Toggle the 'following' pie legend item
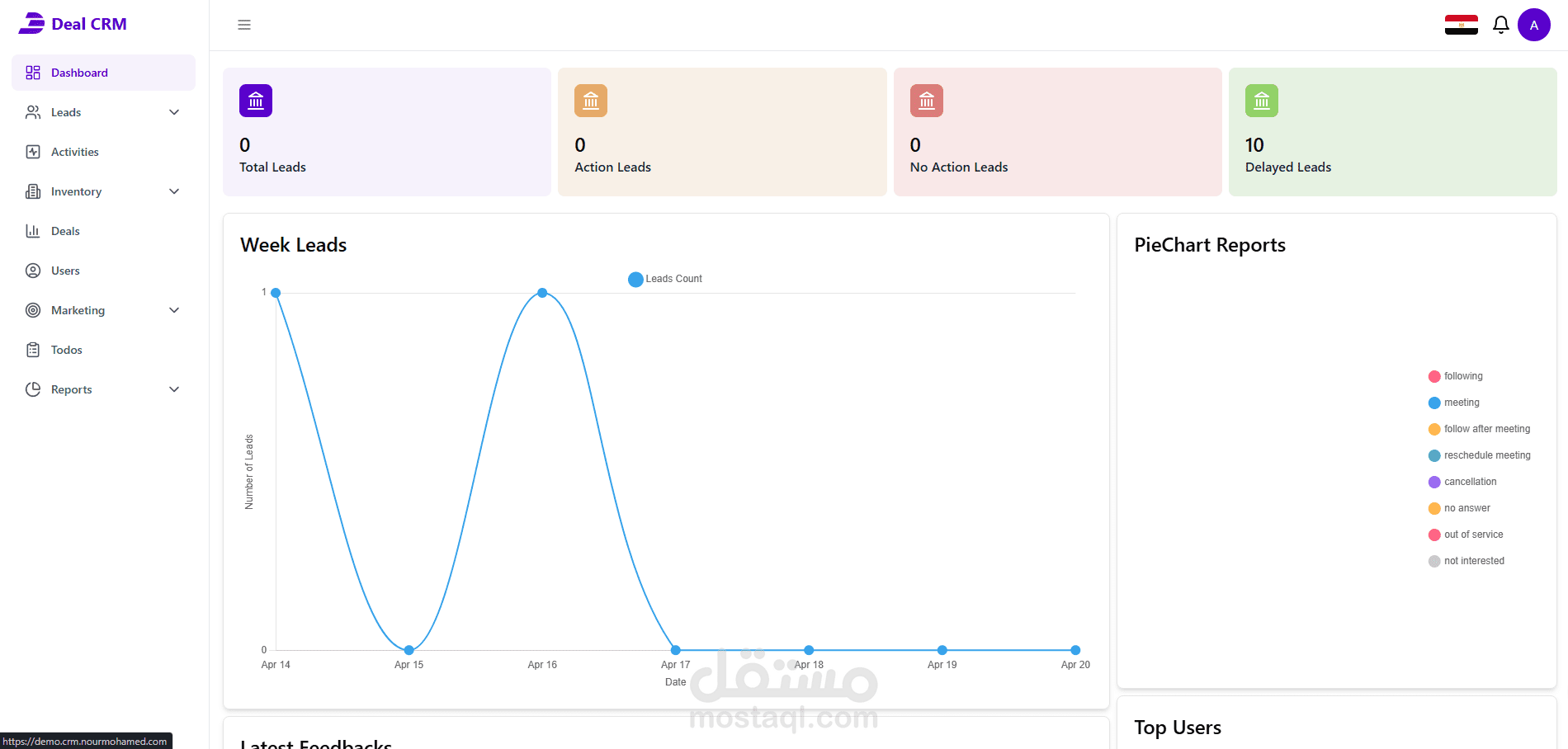The height and width of the screenshot is (749, 1568). point(1462,376)
